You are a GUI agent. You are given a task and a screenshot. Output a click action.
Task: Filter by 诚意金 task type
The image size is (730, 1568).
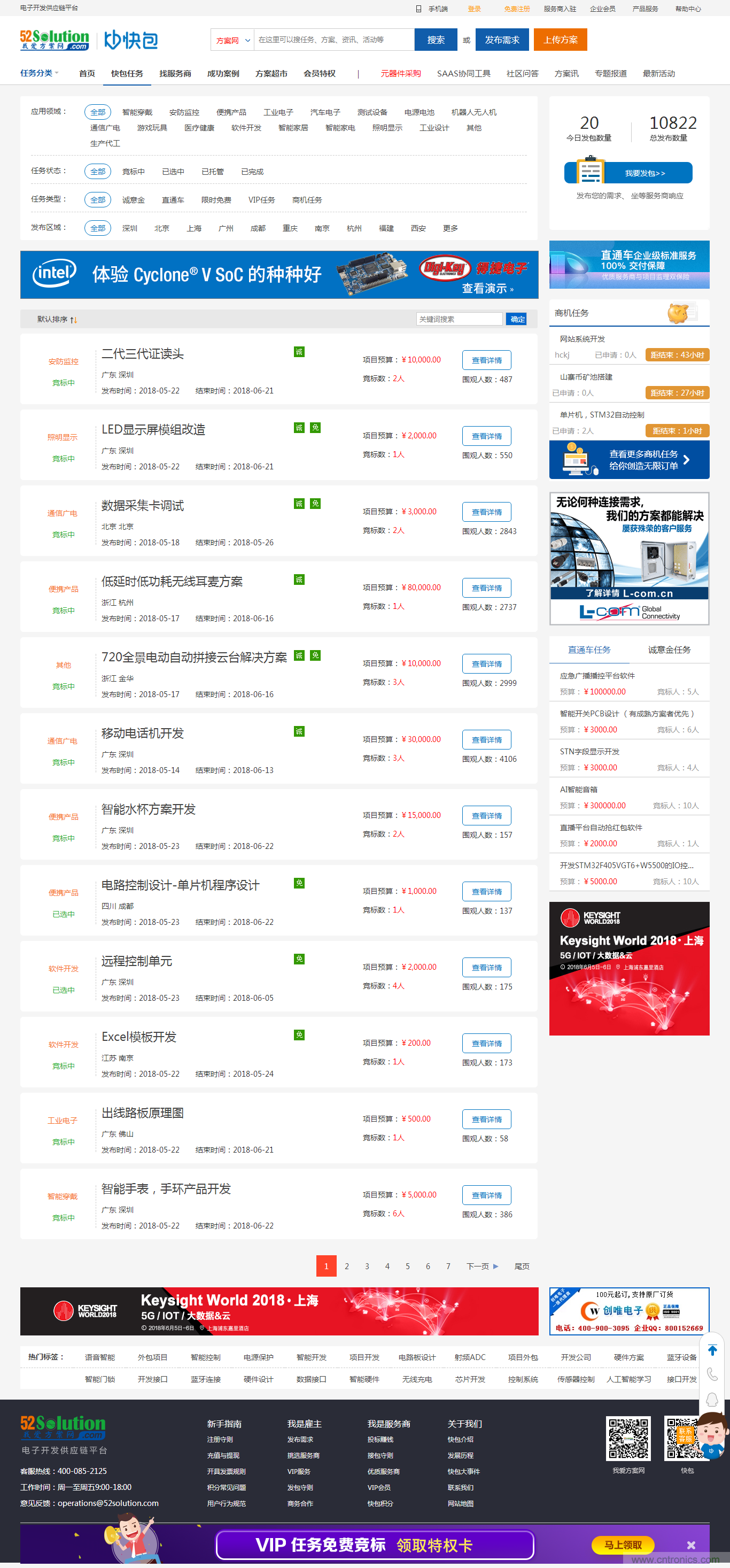pos(133,200)
